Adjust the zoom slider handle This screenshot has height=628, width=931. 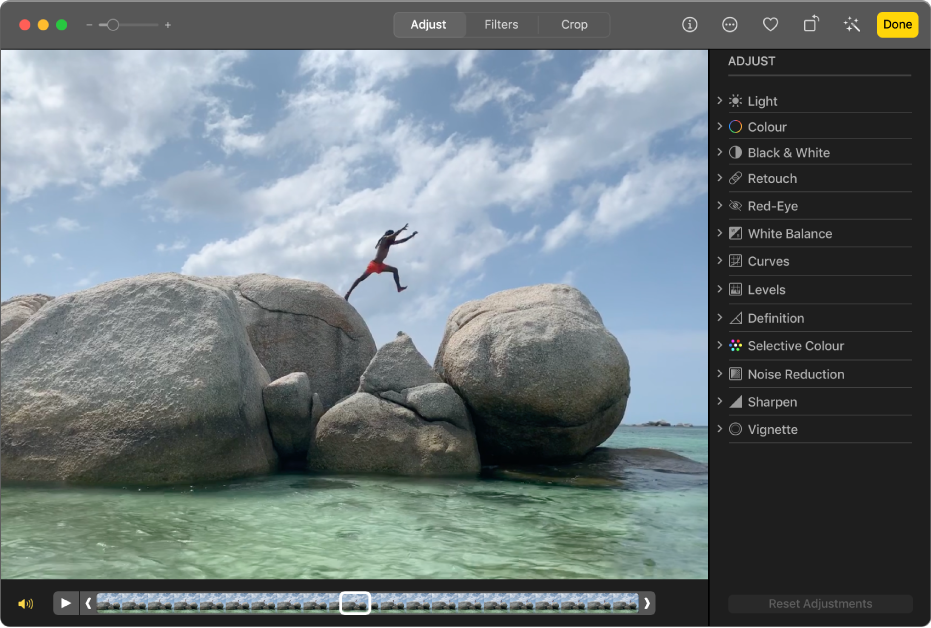pos(113,24)
